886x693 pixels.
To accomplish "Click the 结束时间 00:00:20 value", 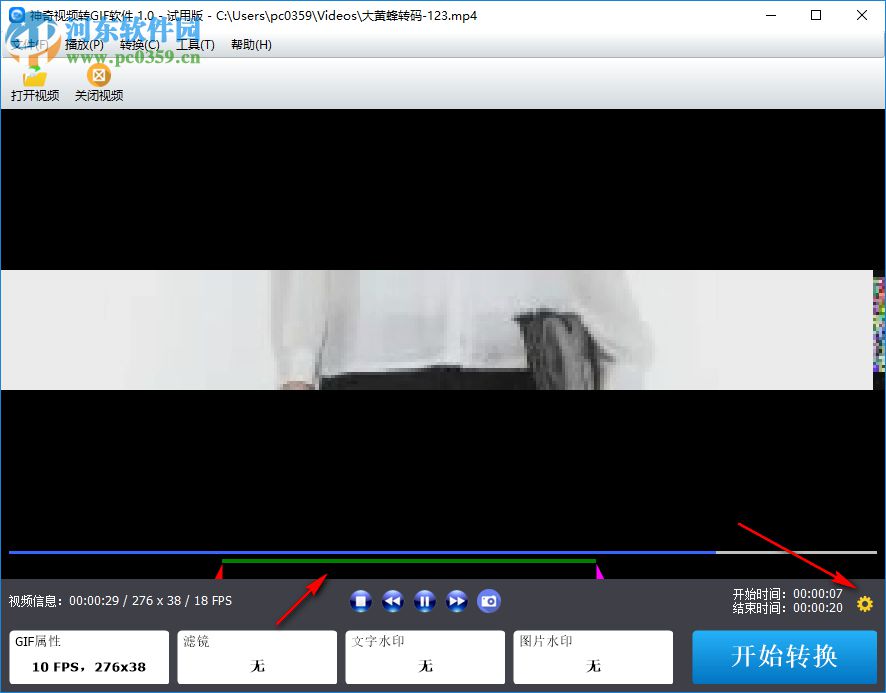I will (x=818, y=608).
